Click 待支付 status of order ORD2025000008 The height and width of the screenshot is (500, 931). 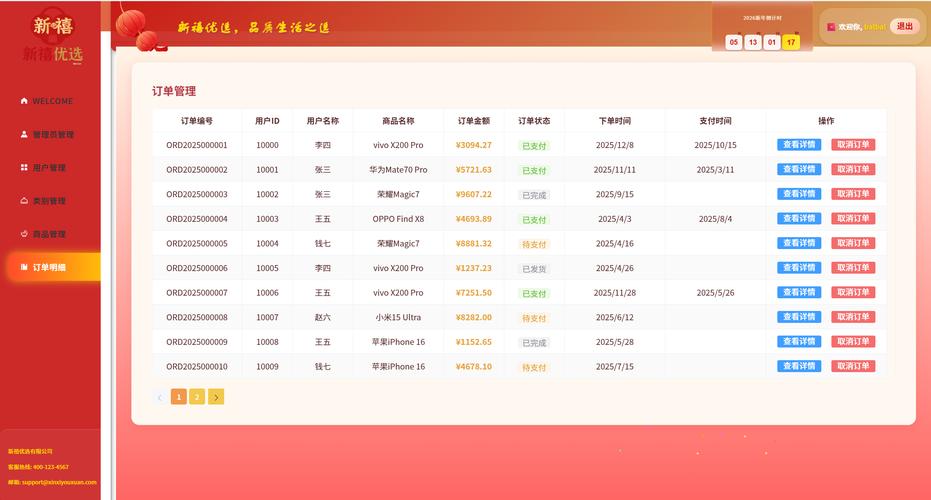coord(534,318)
